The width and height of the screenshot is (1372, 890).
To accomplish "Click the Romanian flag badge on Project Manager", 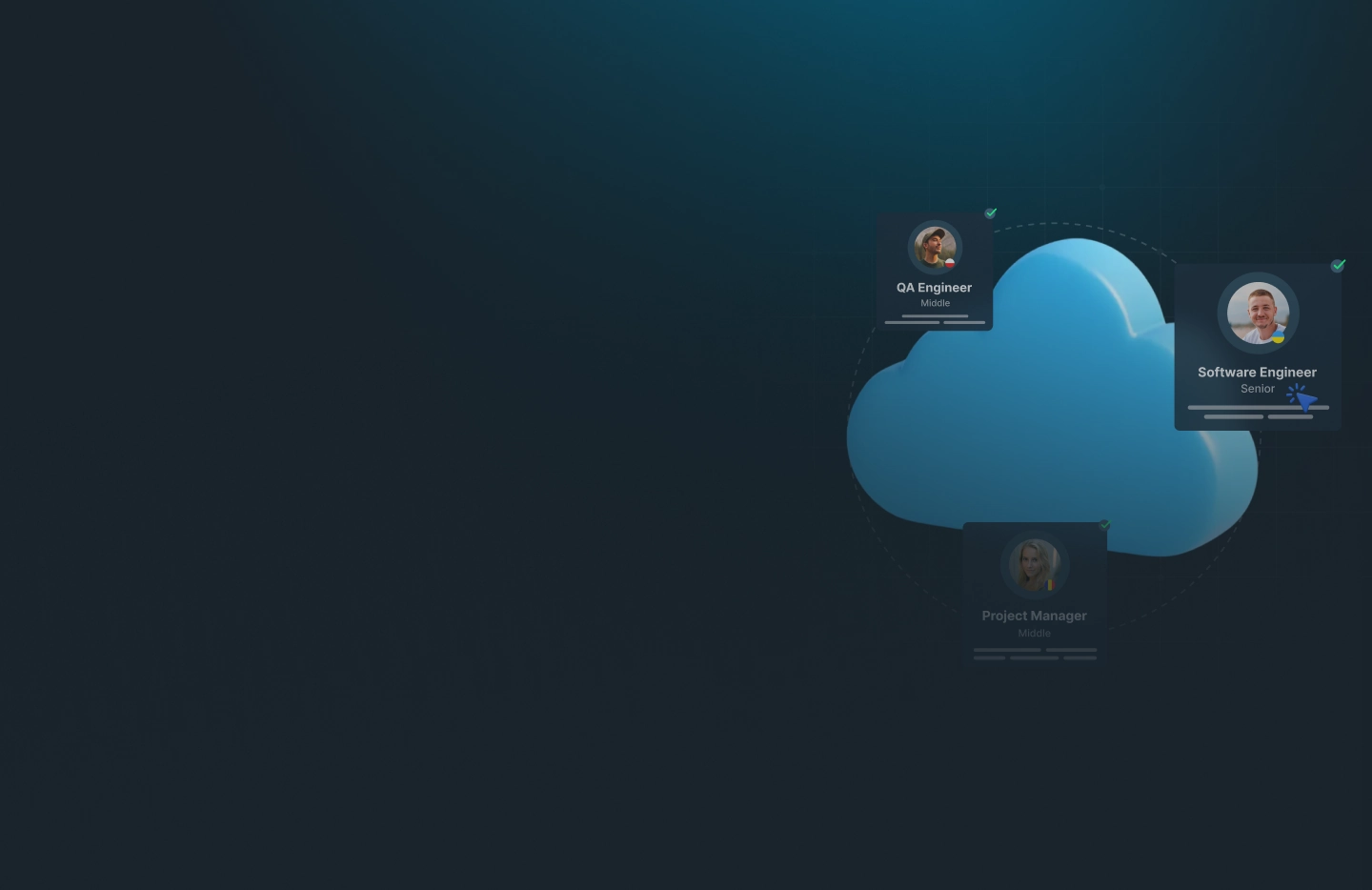I will click(x=1051, y=584).
